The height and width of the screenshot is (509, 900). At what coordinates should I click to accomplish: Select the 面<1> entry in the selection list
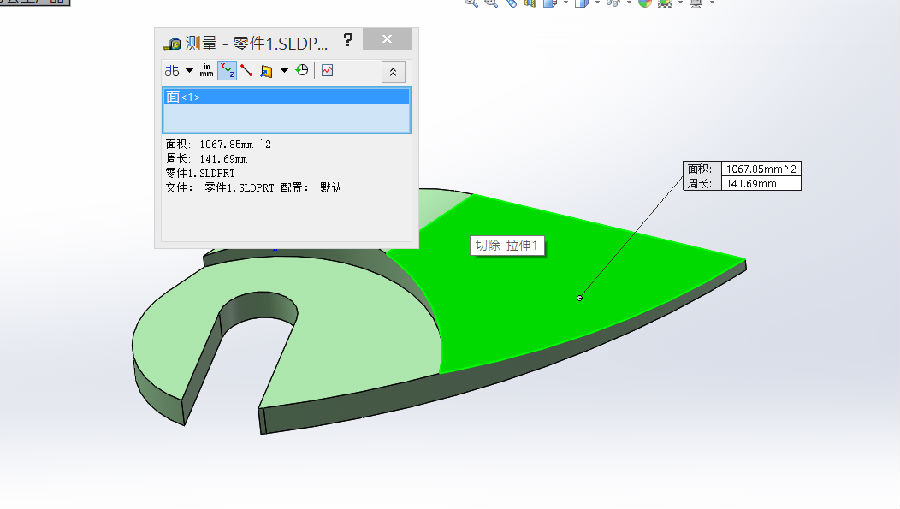point(286,97)
